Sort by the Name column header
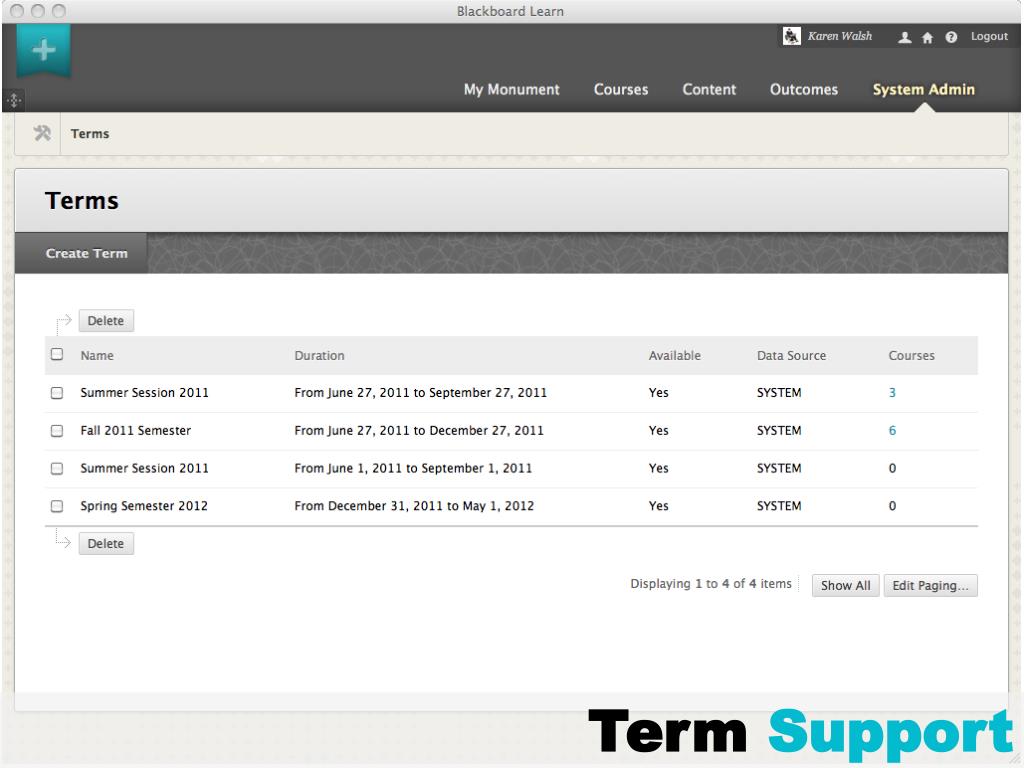Viewport: 1024px width, 768px height. [x=97, y=355]
